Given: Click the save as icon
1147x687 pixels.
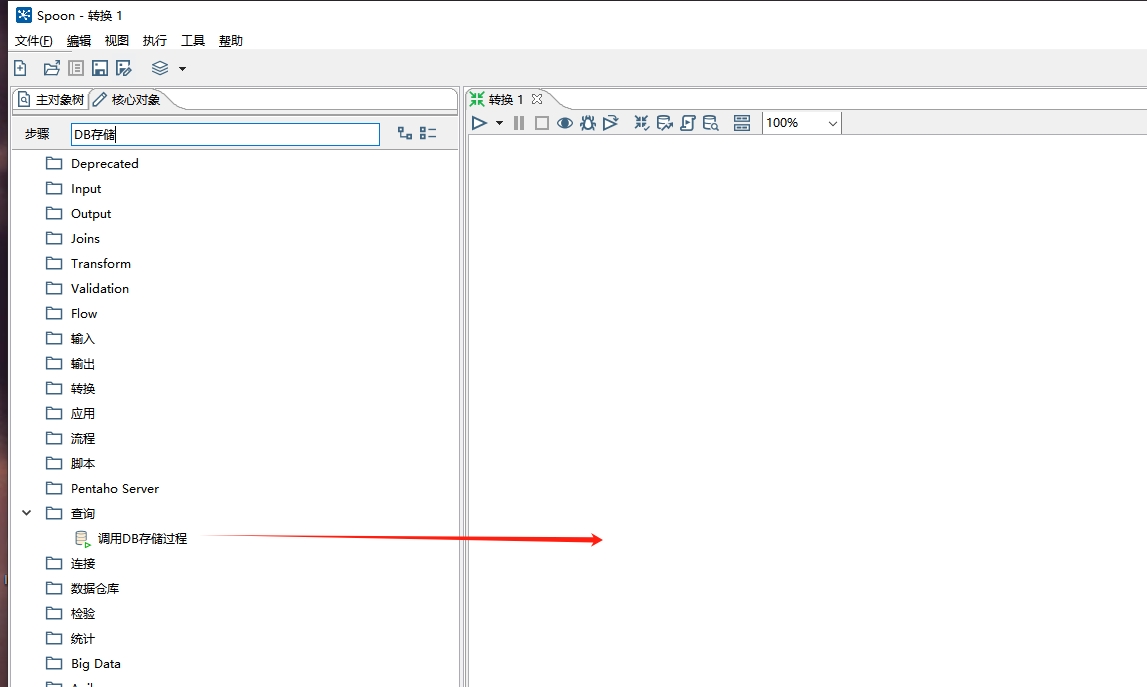Looking at the screenshot, I should pyautogui.click(x=124, y=68).
